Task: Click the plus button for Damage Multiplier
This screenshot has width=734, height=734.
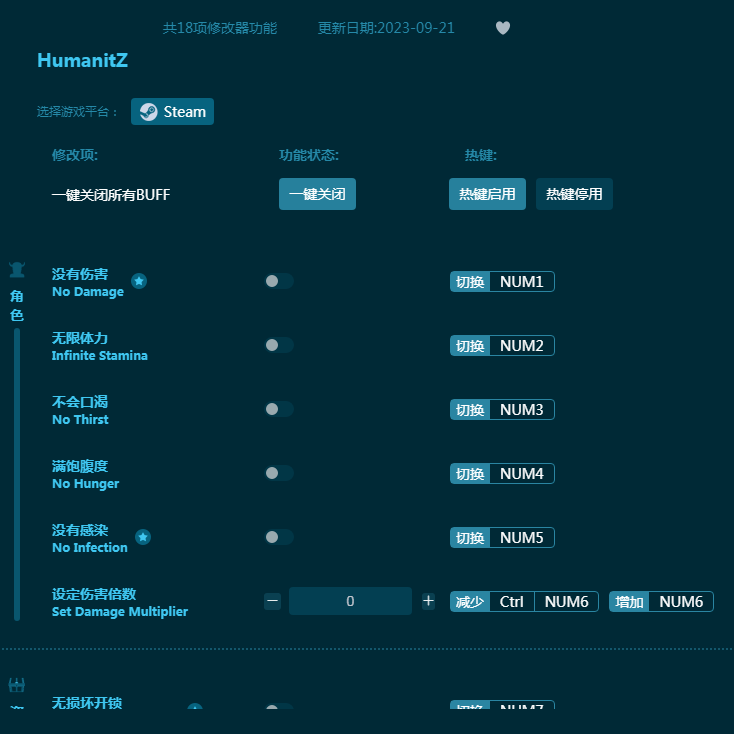Action: 428,601
